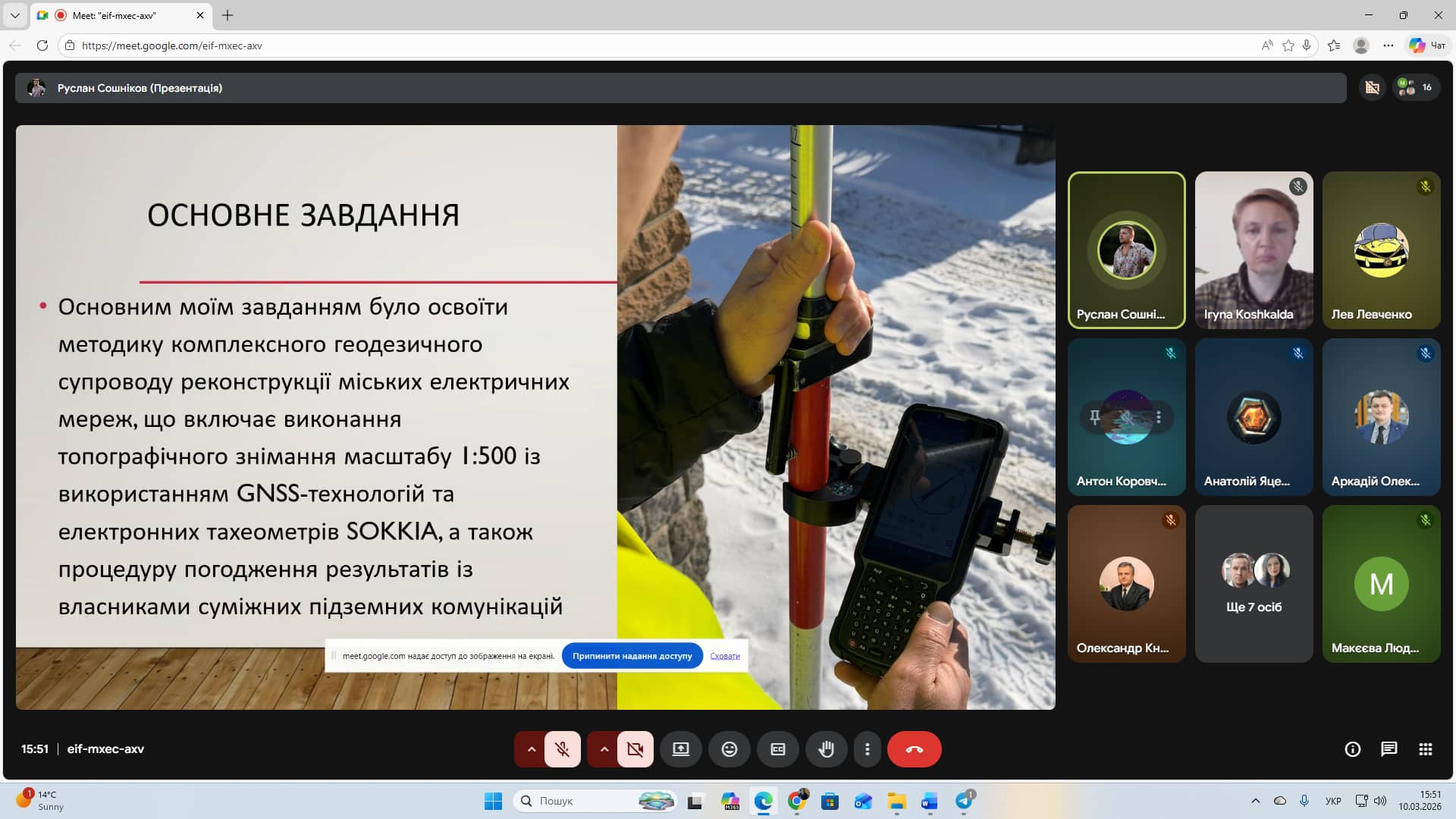Open more options three-dot menu
This screenshot has width=1456, height=819.
[x=867, y=749]
